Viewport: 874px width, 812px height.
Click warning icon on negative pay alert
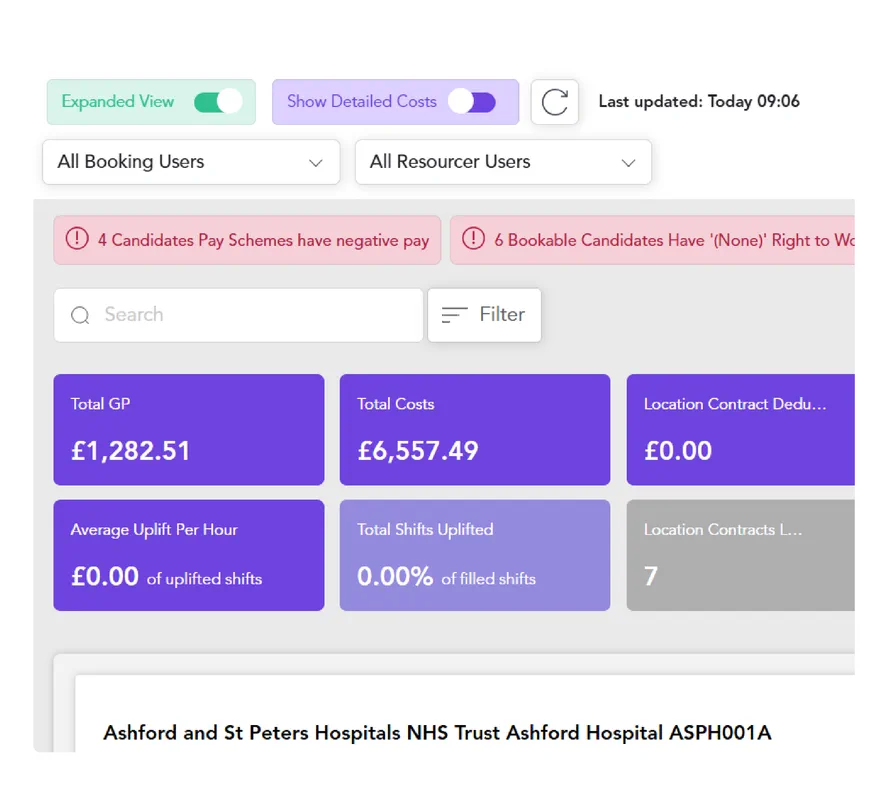point(77,239)
